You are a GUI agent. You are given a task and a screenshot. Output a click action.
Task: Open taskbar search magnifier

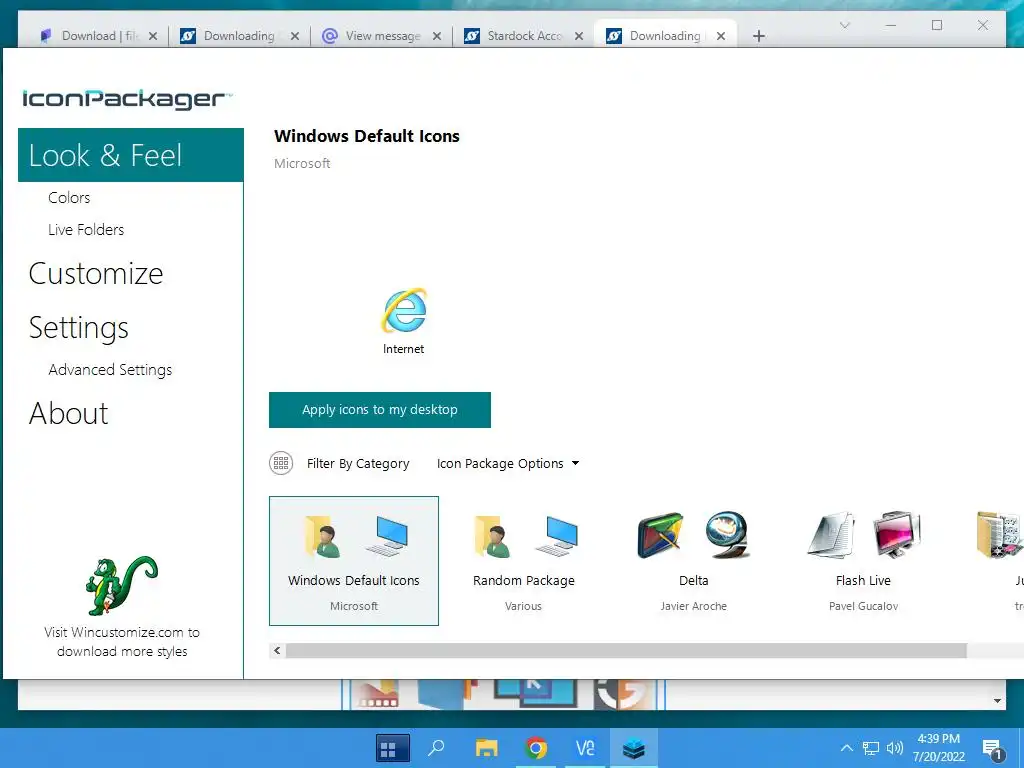pos(436,748)
